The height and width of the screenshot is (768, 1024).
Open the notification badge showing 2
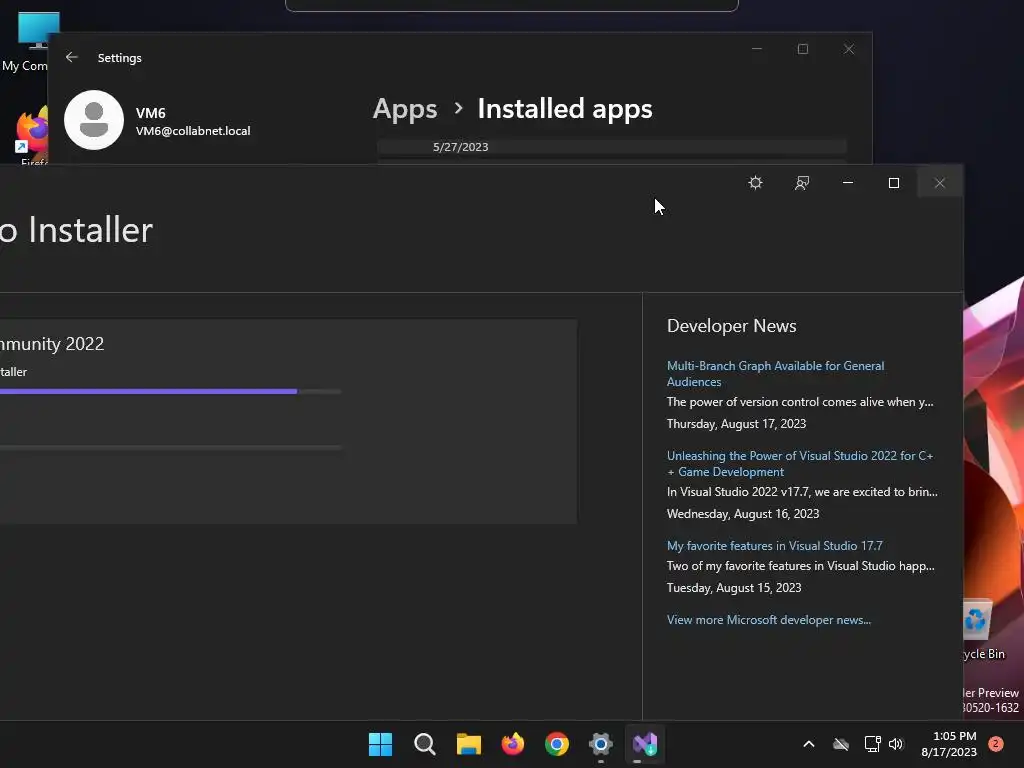click(996, 744)
